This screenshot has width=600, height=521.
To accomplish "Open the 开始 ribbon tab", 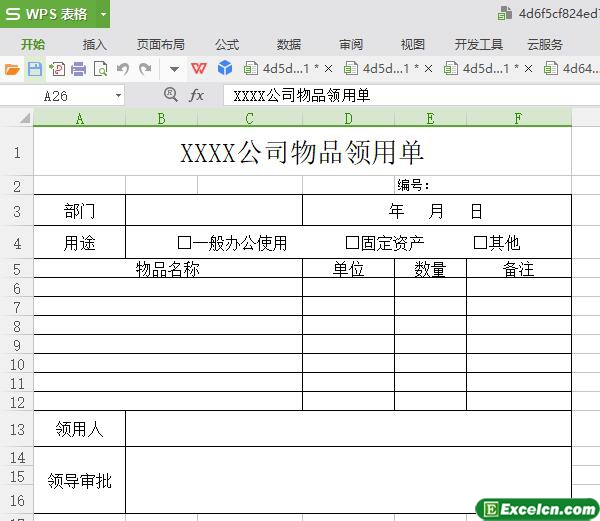I will (33, 45).
